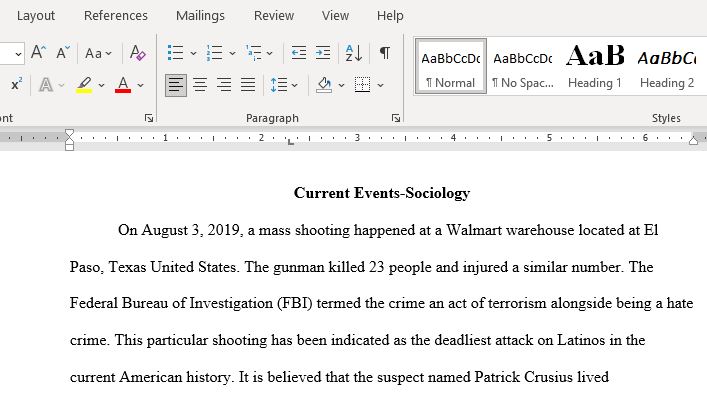Open the References tab
The image size is (707, 394).
coord(115,15)
